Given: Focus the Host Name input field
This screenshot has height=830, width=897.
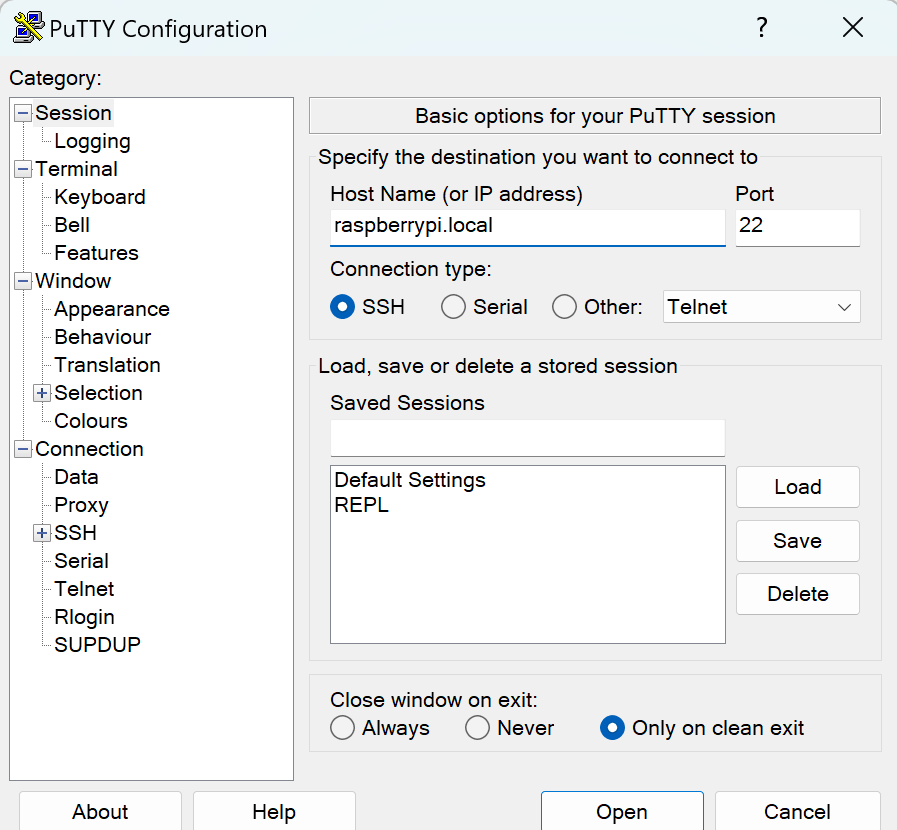Looking at the screenshot, I should tap(527, 226).
